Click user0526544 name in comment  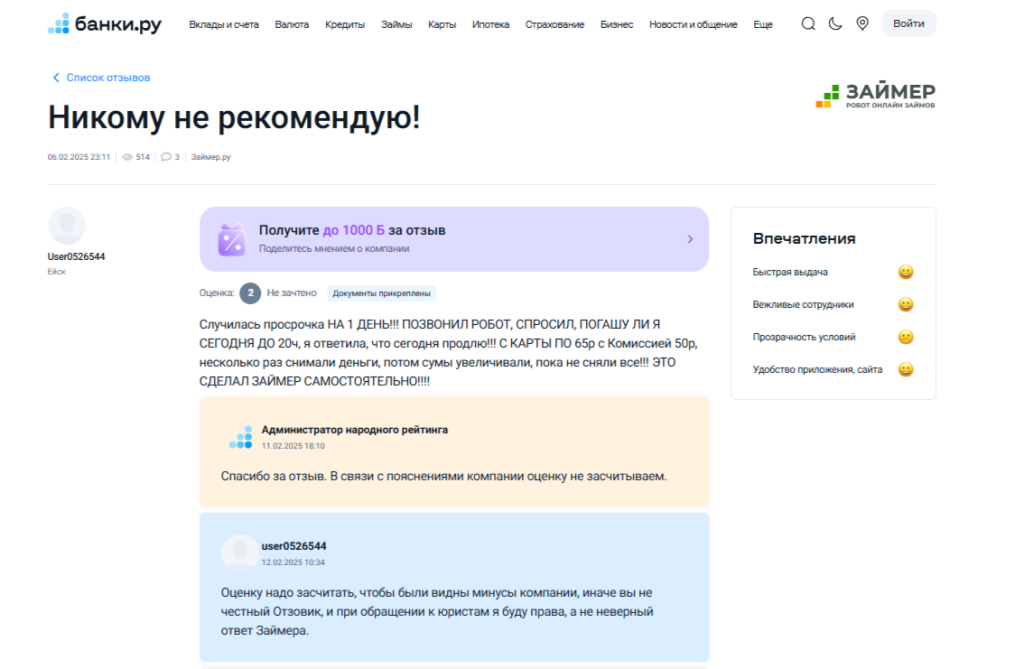294,546
